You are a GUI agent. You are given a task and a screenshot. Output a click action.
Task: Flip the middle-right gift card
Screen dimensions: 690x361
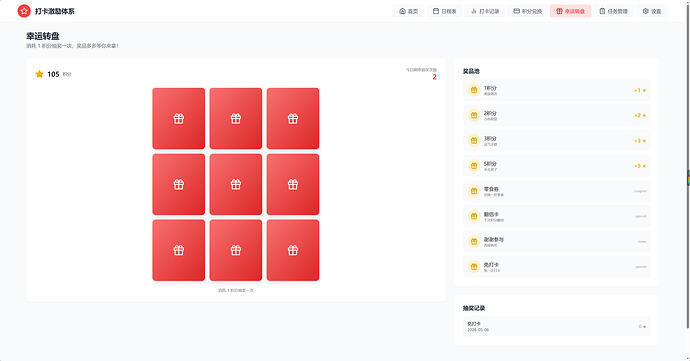(293, 184)
